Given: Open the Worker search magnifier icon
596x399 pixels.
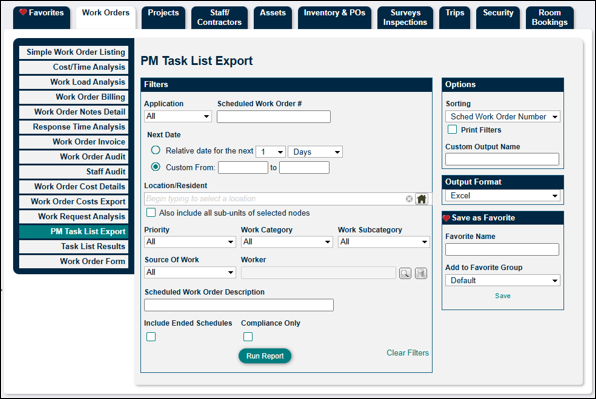Looking at the screenshot, I should click(x=405, y=273).
